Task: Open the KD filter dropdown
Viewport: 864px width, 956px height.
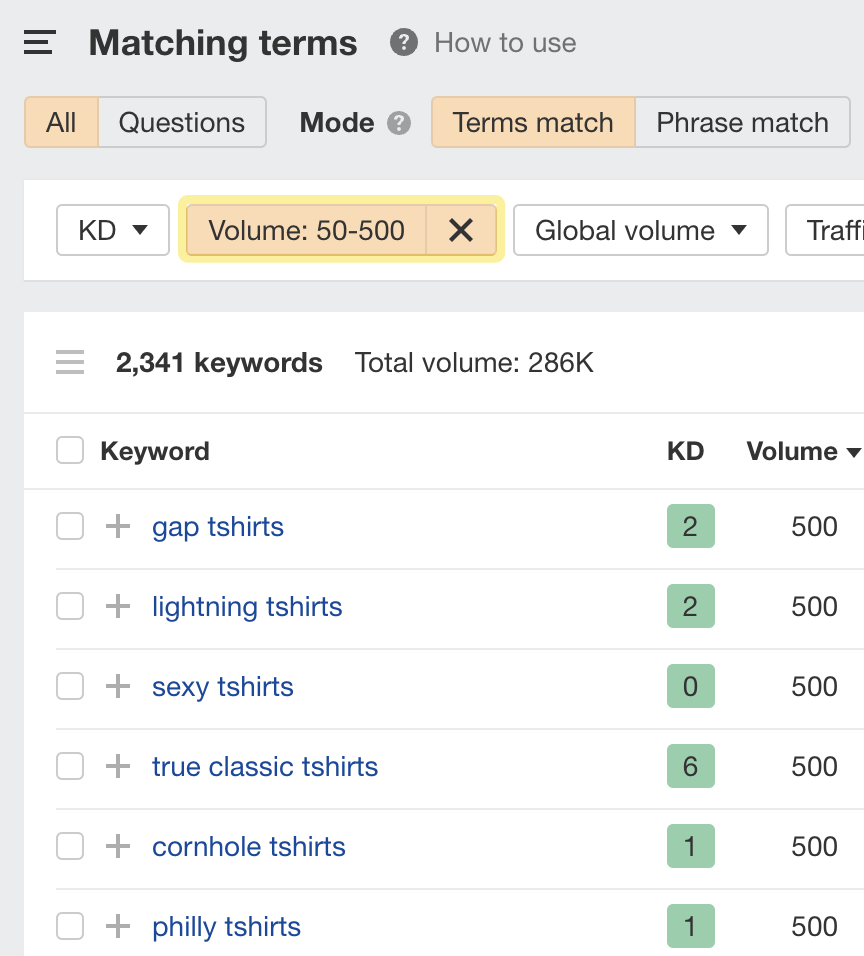Action: [112, 230]
